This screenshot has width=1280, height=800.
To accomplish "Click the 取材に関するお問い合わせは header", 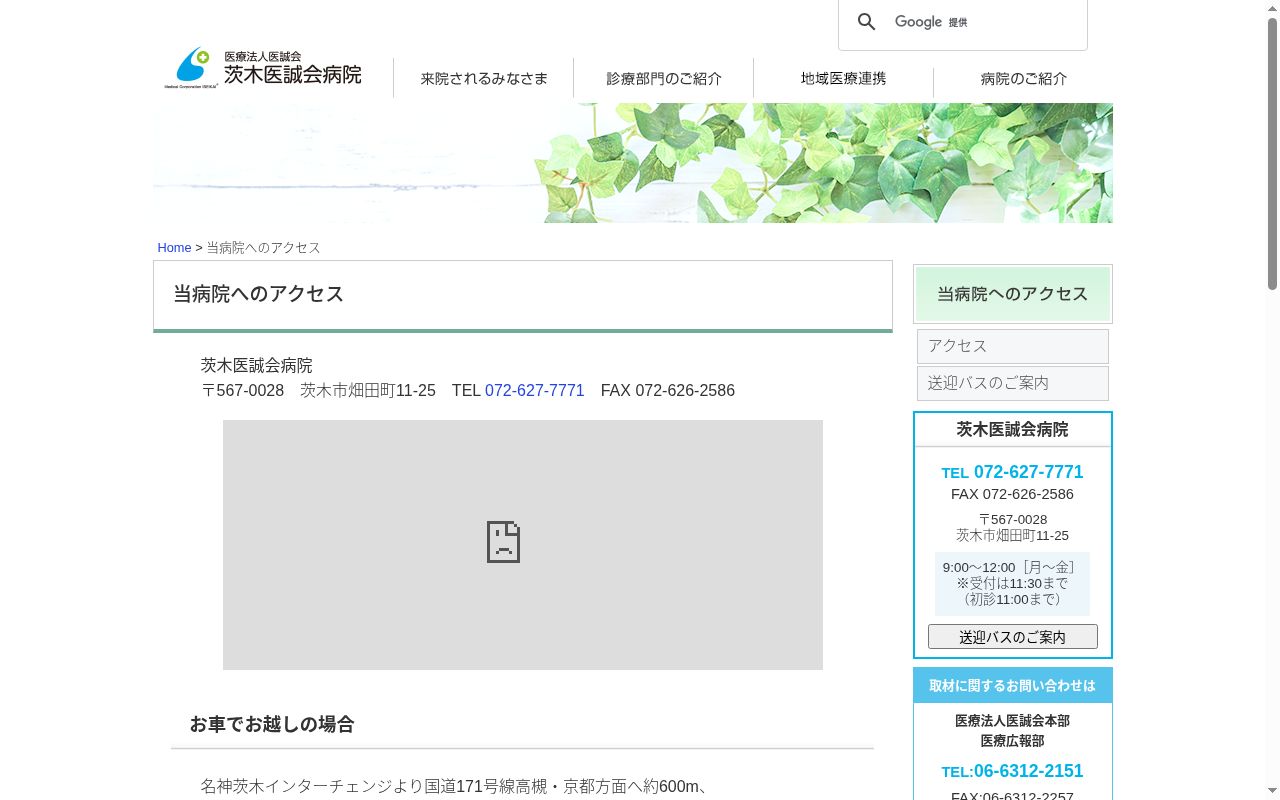I will point(1013,685).
